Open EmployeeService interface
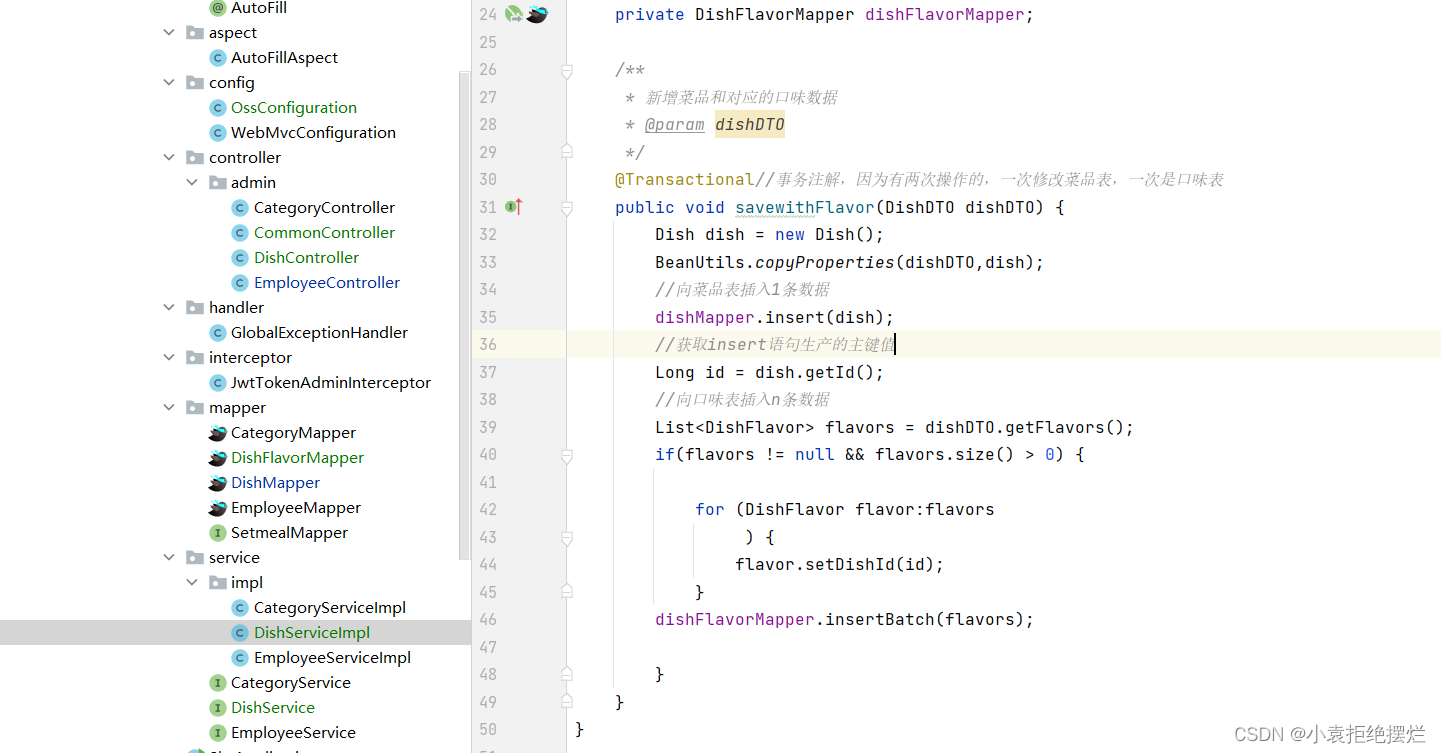This screenshot has height=753, width=1441. [x=293, y=733]
